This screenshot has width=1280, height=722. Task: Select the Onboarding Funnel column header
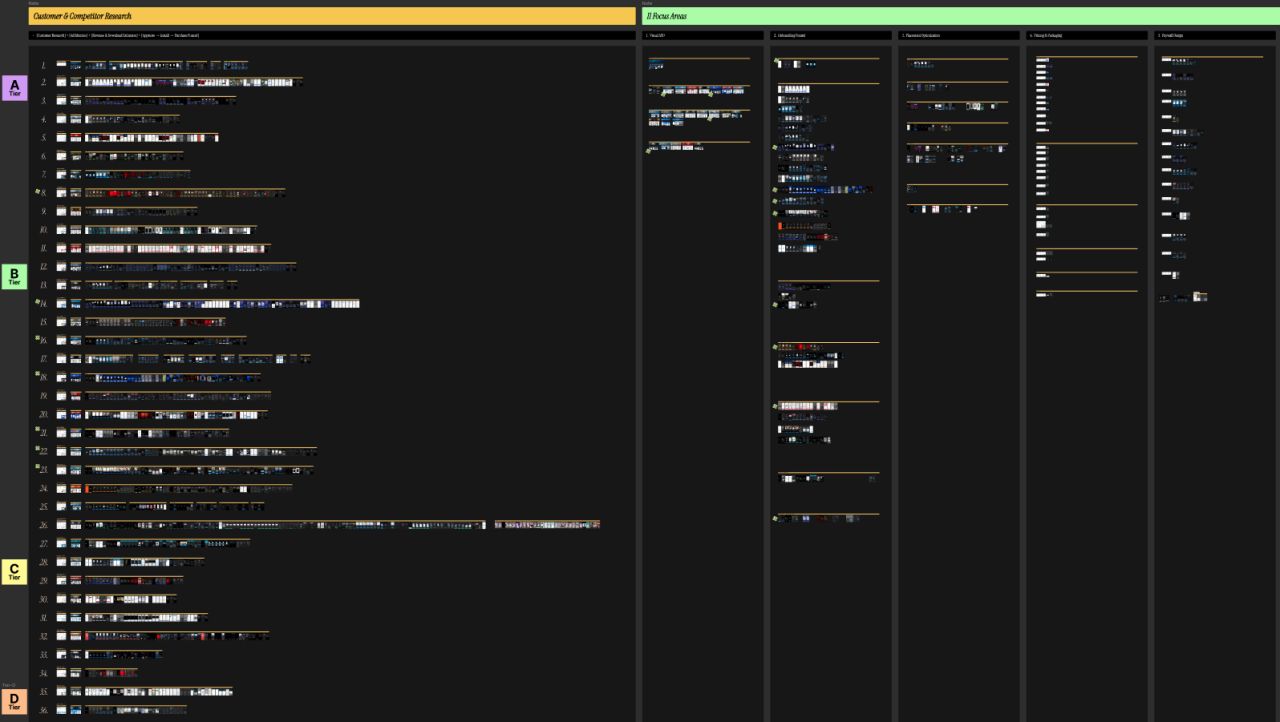click(830, 36)
